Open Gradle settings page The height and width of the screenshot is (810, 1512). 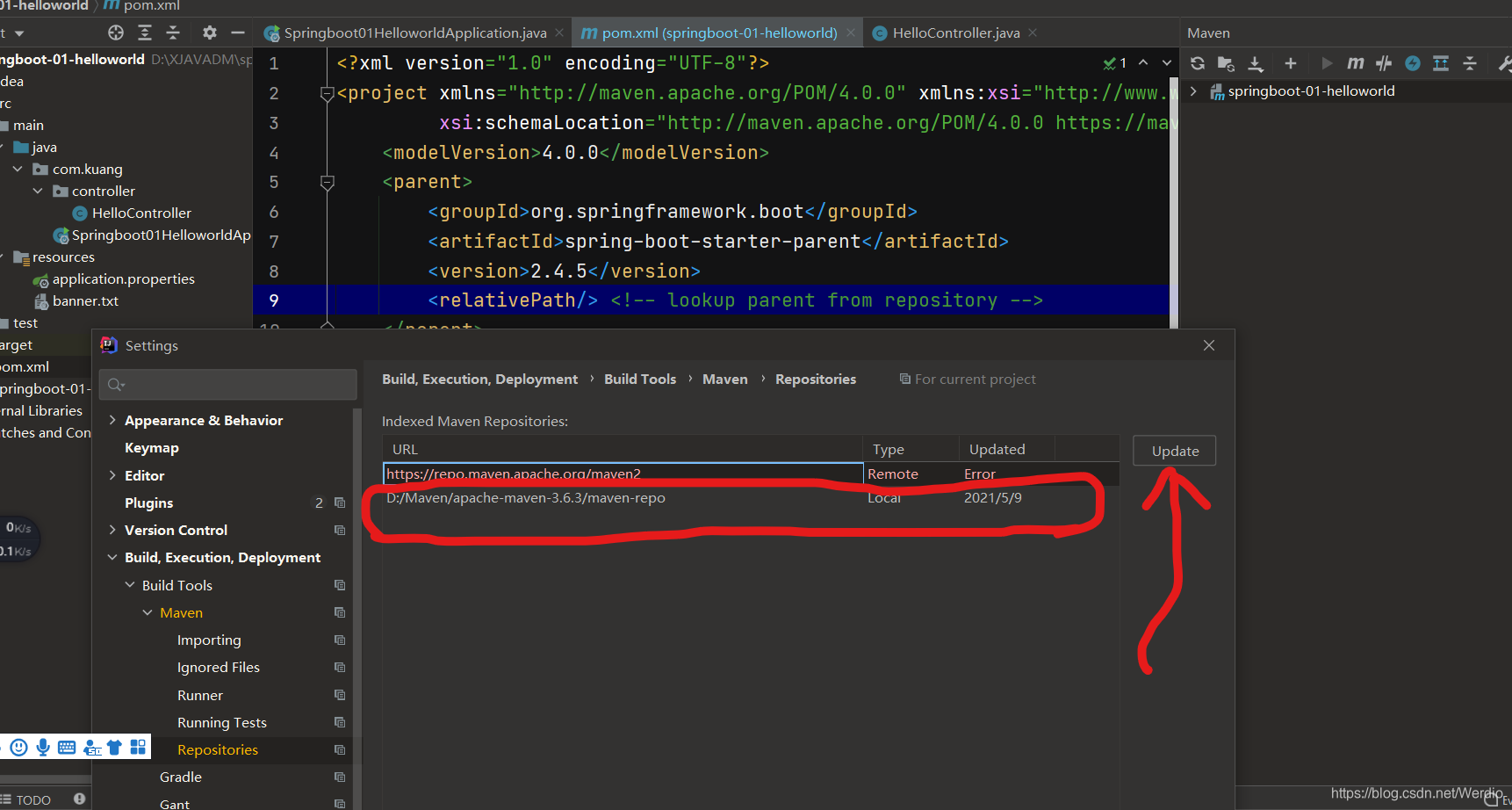point(181,777)
